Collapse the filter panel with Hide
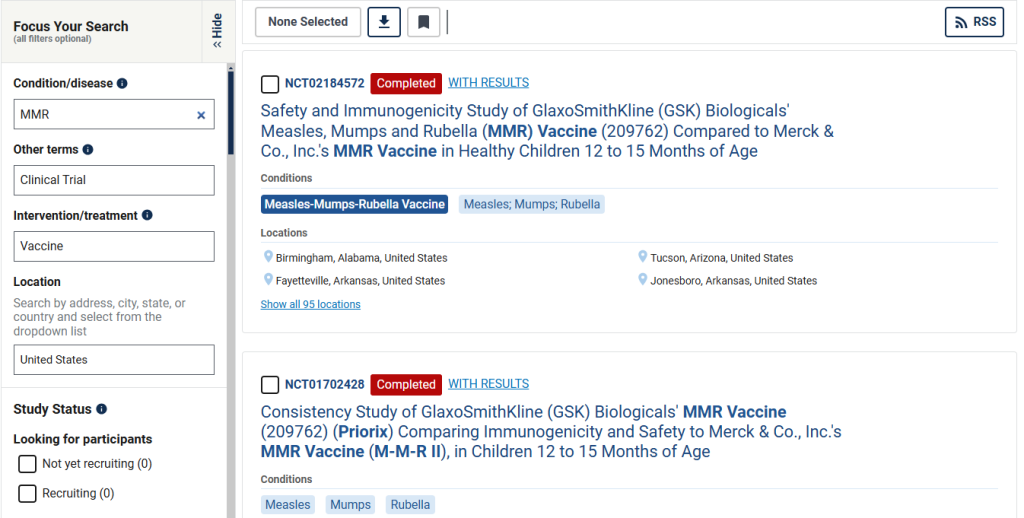The width and height of the screenshot is (1024, 518). (x=217, y=31)
